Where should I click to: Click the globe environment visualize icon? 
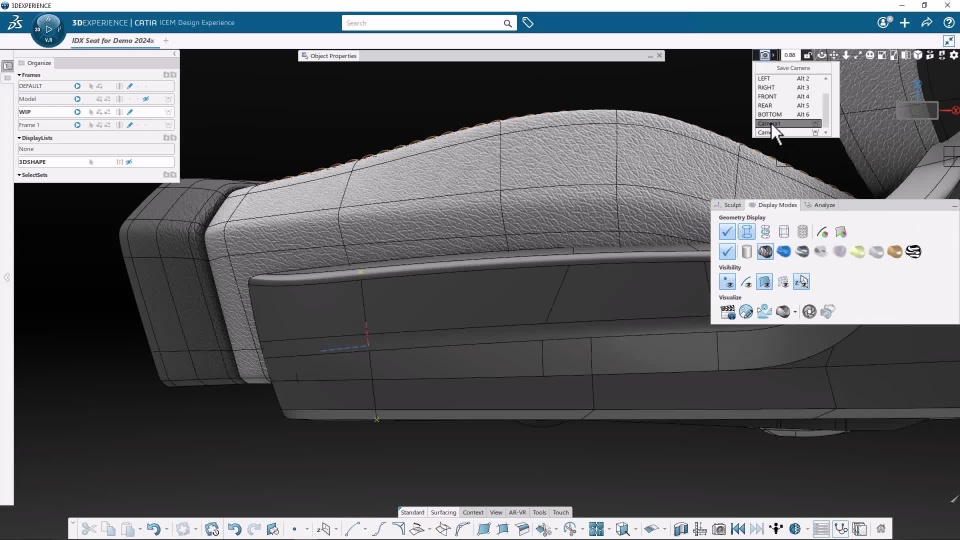(746, 312)
